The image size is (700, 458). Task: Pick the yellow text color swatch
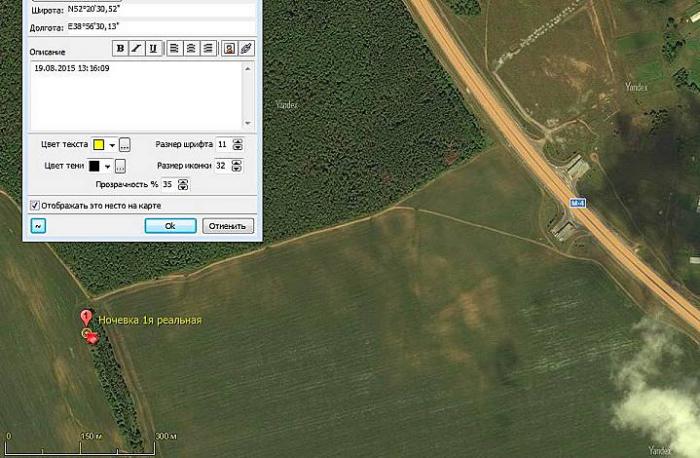coord(99,145)
